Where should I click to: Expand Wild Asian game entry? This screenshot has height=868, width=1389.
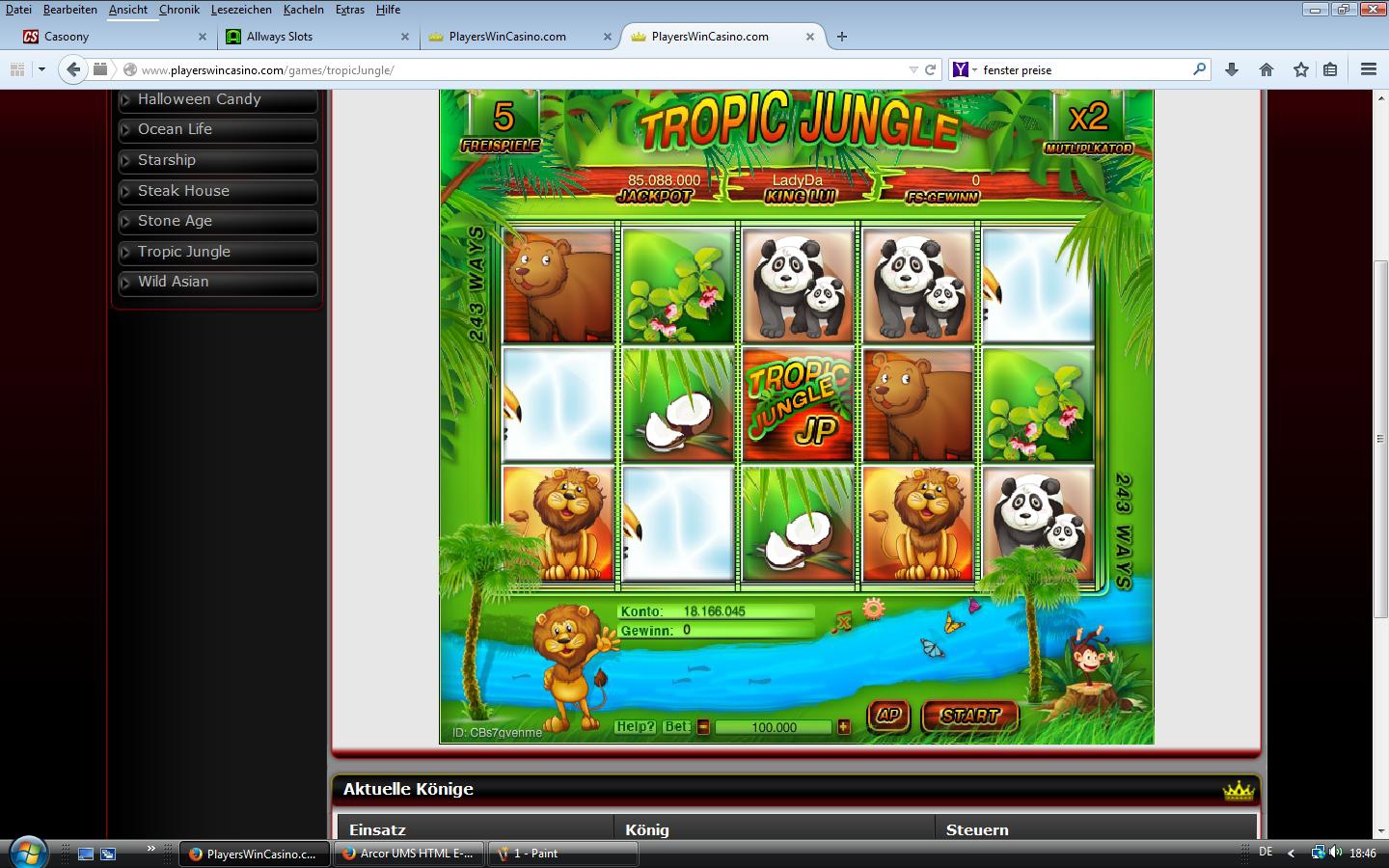point(218,282)
